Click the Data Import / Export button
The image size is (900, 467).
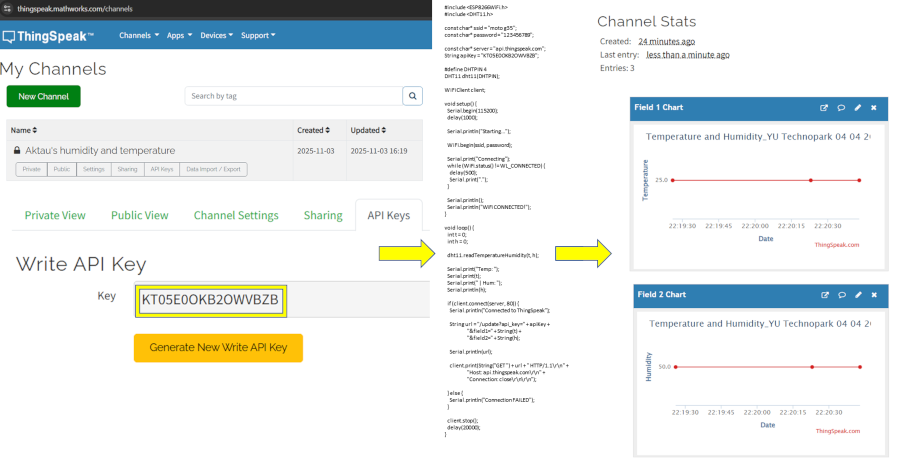(x=213, y=169)
